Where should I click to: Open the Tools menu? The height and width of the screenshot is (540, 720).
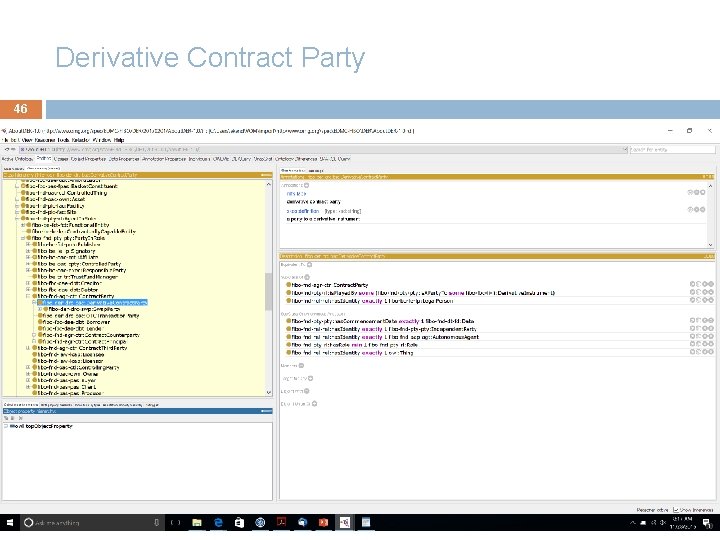point(63,140)
